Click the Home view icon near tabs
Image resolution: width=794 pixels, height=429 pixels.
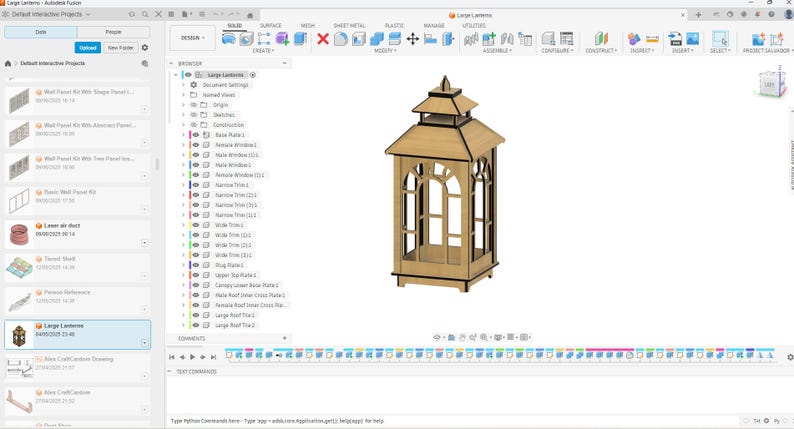coord(250,15)
